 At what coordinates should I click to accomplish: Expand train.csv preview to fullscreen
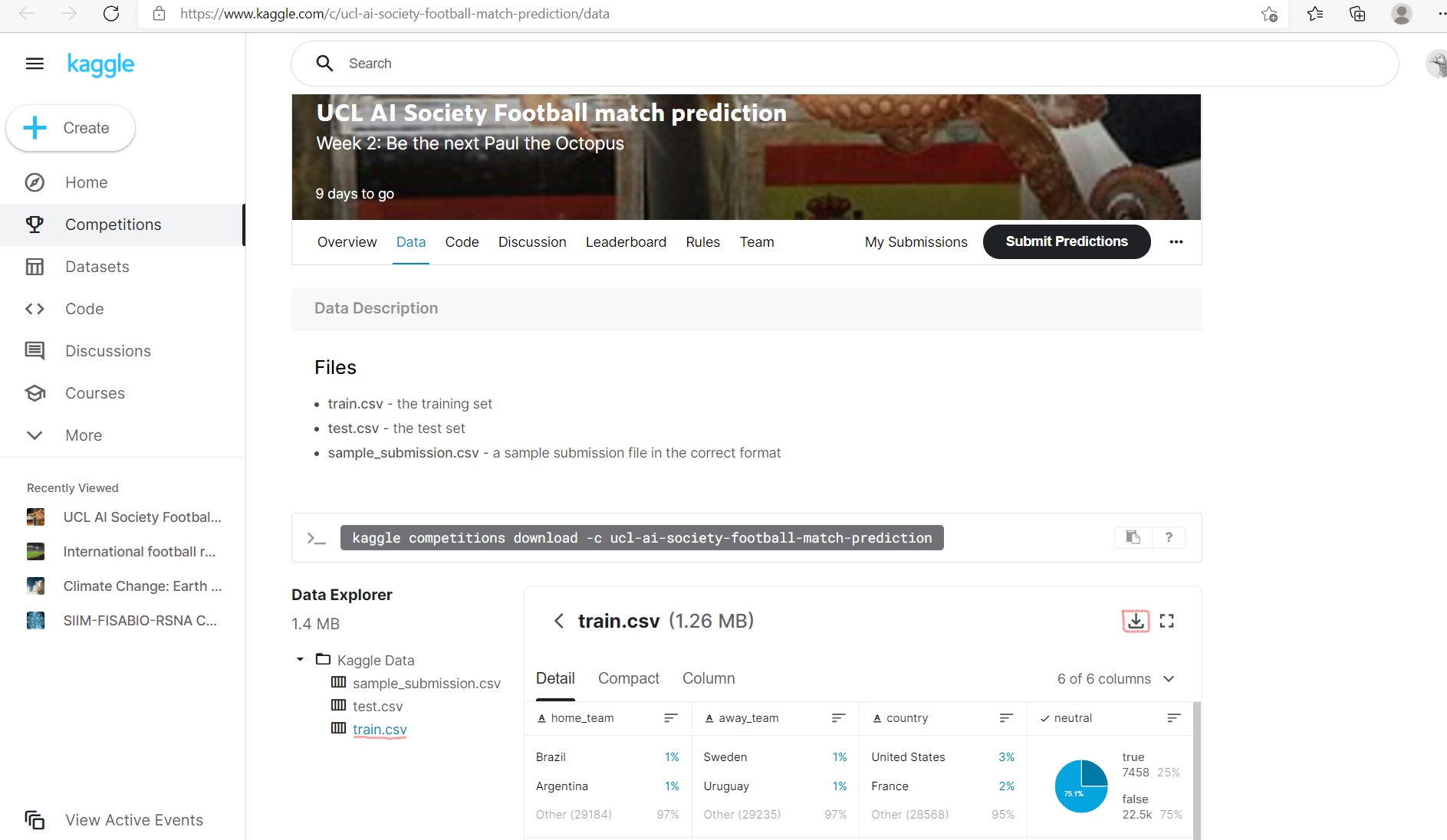click(x=1167, y=621)
